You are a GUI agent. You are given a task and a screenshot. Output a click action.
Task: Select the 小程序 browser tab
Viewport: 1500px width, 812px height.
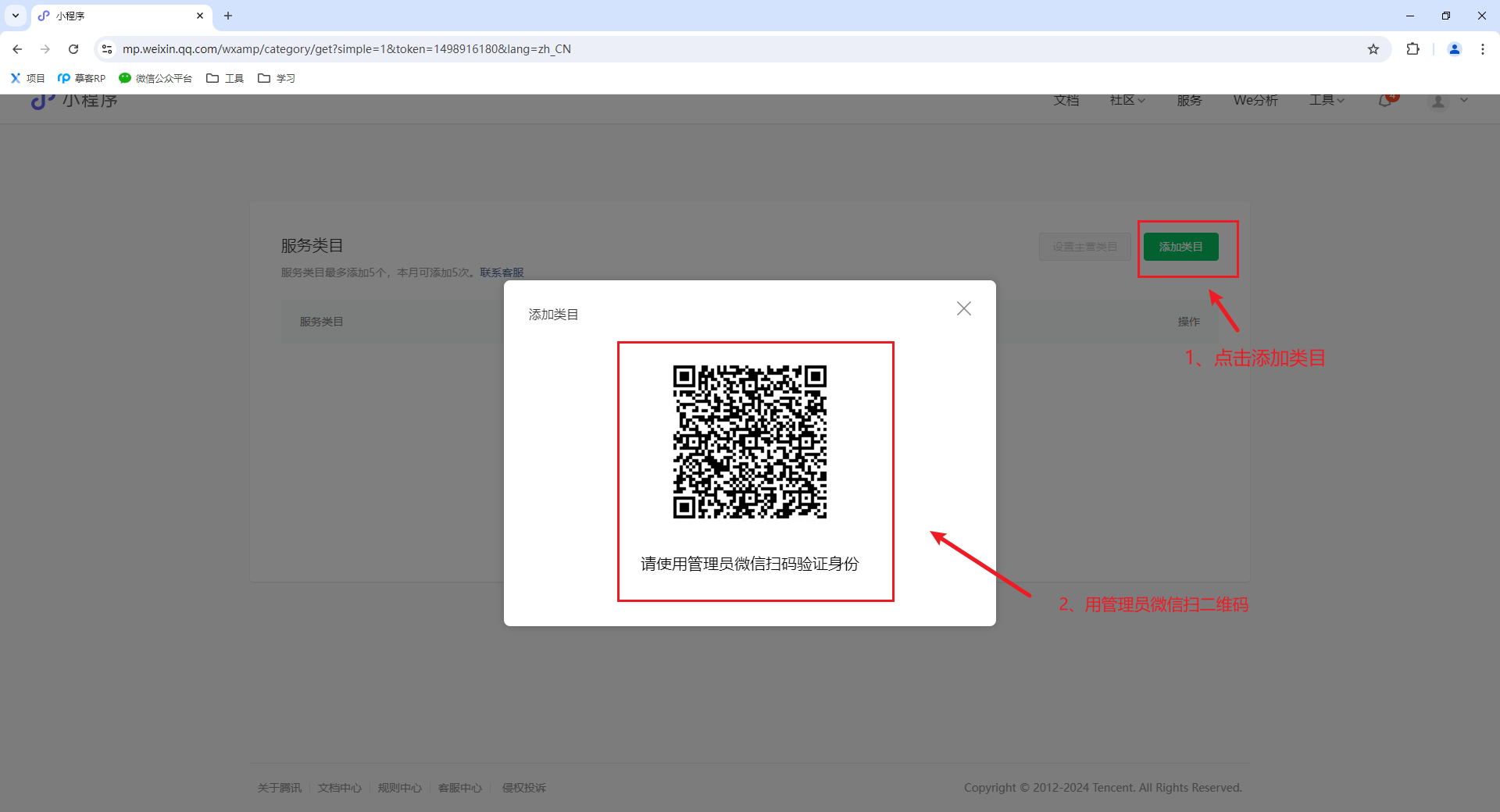[x=121, y=16]
